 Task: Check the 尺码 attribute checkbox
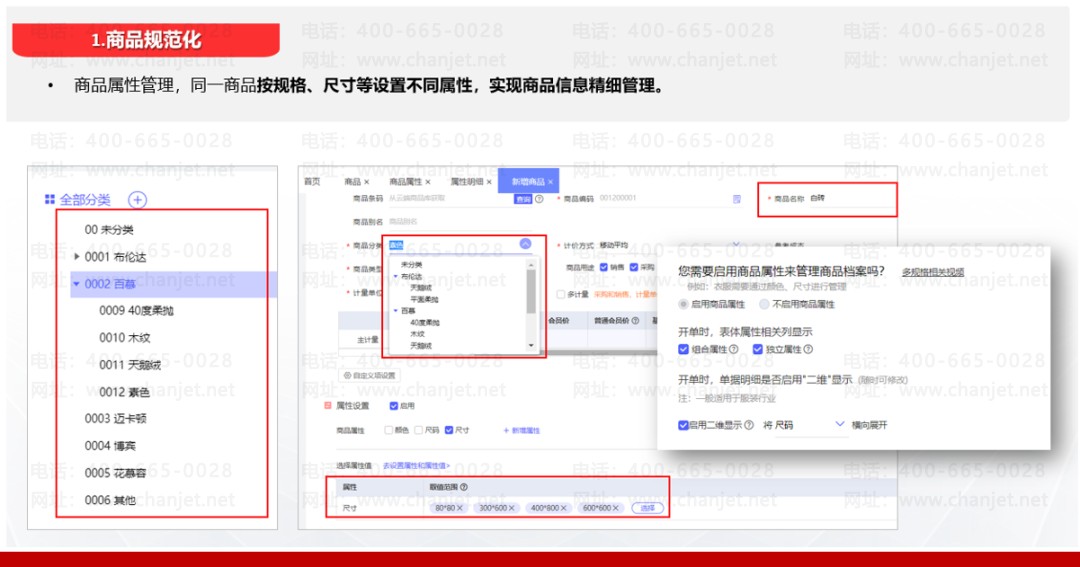tap(419, 430)
